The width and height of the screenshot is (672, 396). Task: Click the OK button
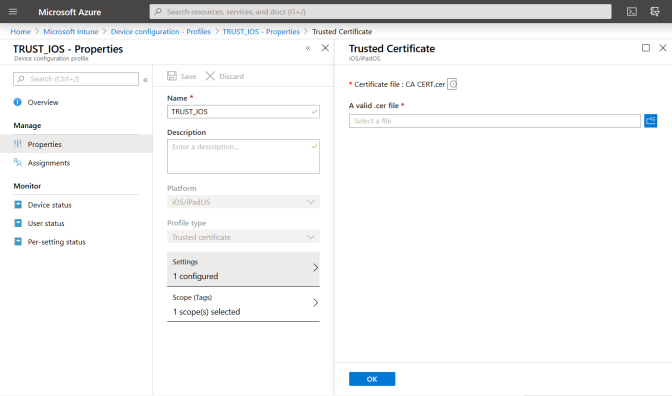point(372,379)
